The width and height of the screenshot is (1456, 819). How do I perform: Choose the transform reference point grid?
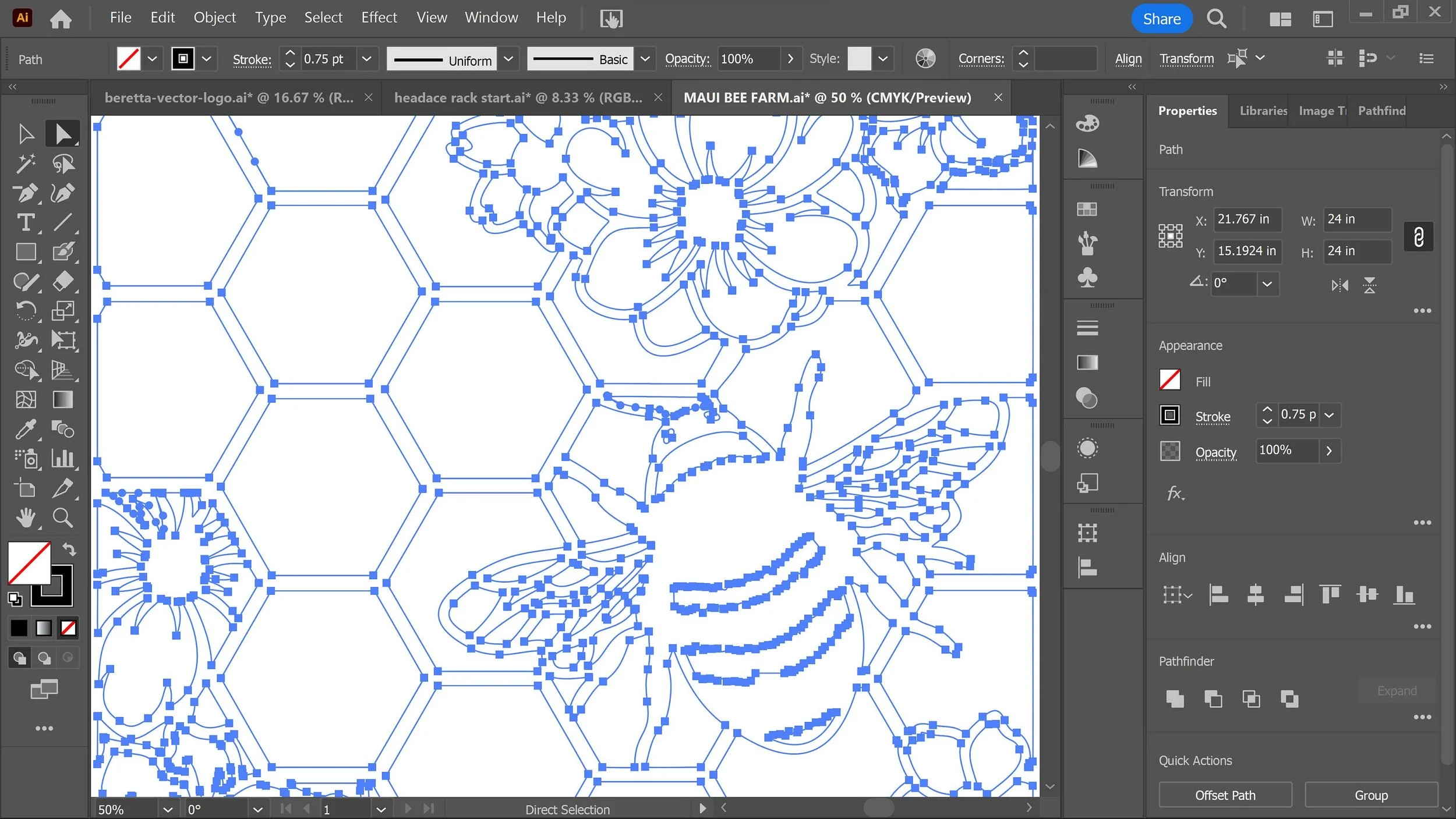(1170, 236)
